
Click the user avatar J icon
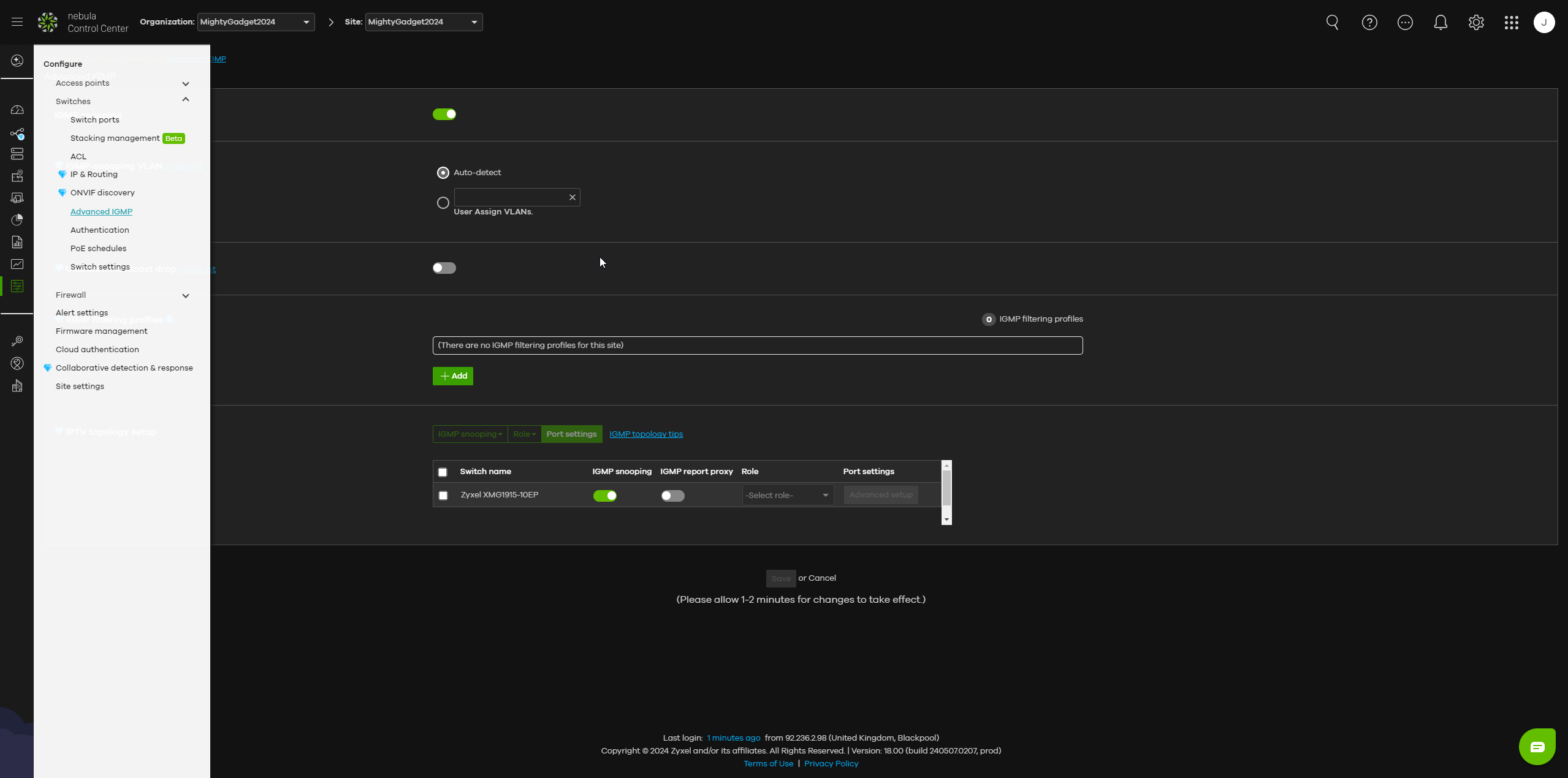[1543, 23]
